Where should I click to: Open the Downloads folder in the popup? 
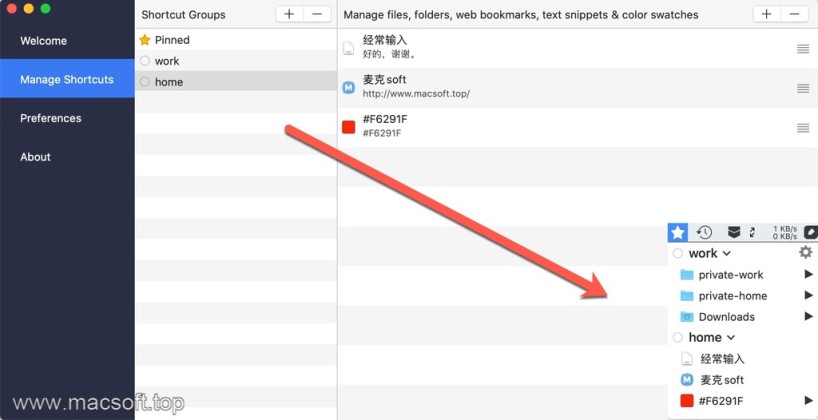(726, 317)
